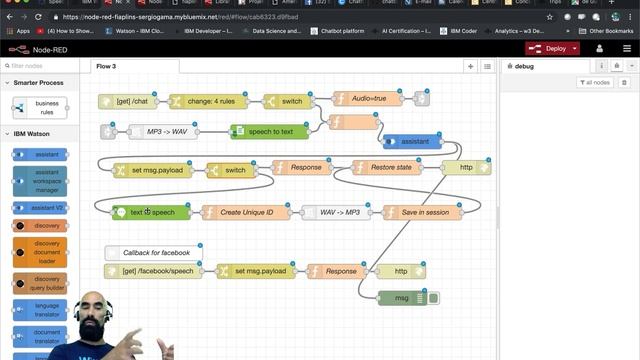640x360 pixels.
Task: Open the Chatbot platform bookmark
Action: tap(338, 31)
